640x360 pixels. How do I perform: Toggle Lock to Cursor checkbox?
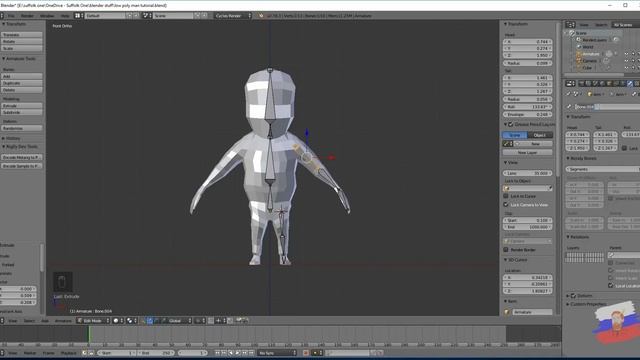click(x=506, y=196)
